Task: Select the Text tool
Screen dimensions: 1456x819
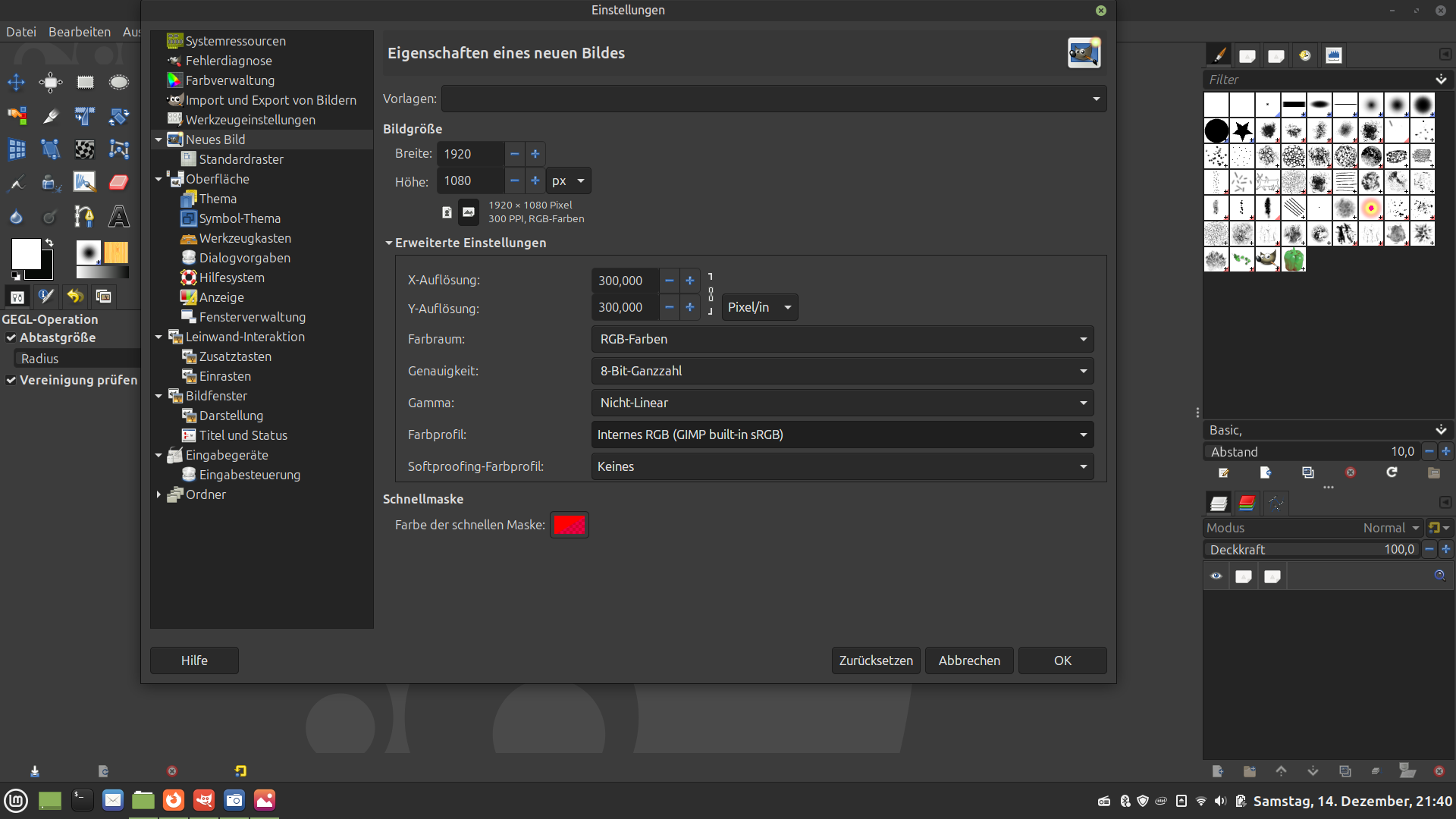Action: point(119,217)
